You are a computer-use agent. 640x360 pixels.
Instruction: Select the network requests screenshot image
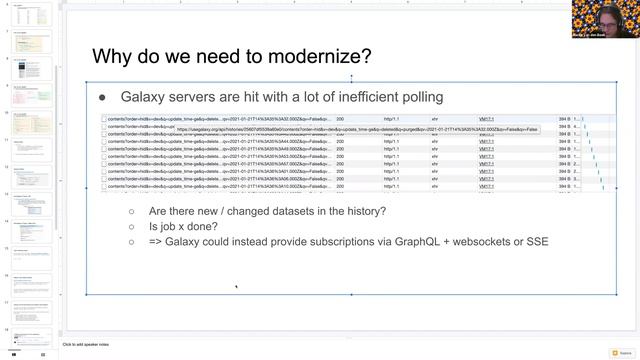358,153
